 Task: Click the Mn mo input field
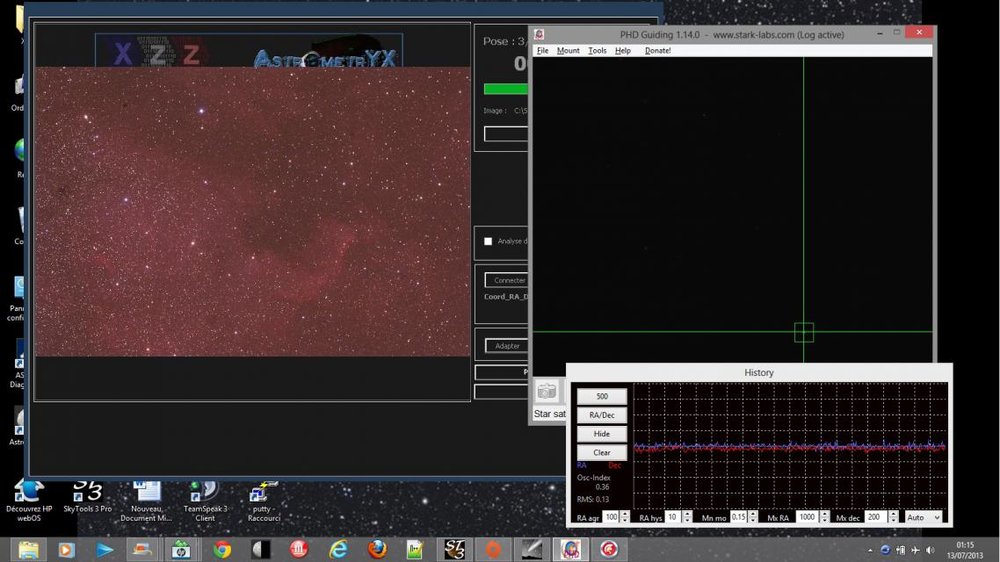(739, 517)
